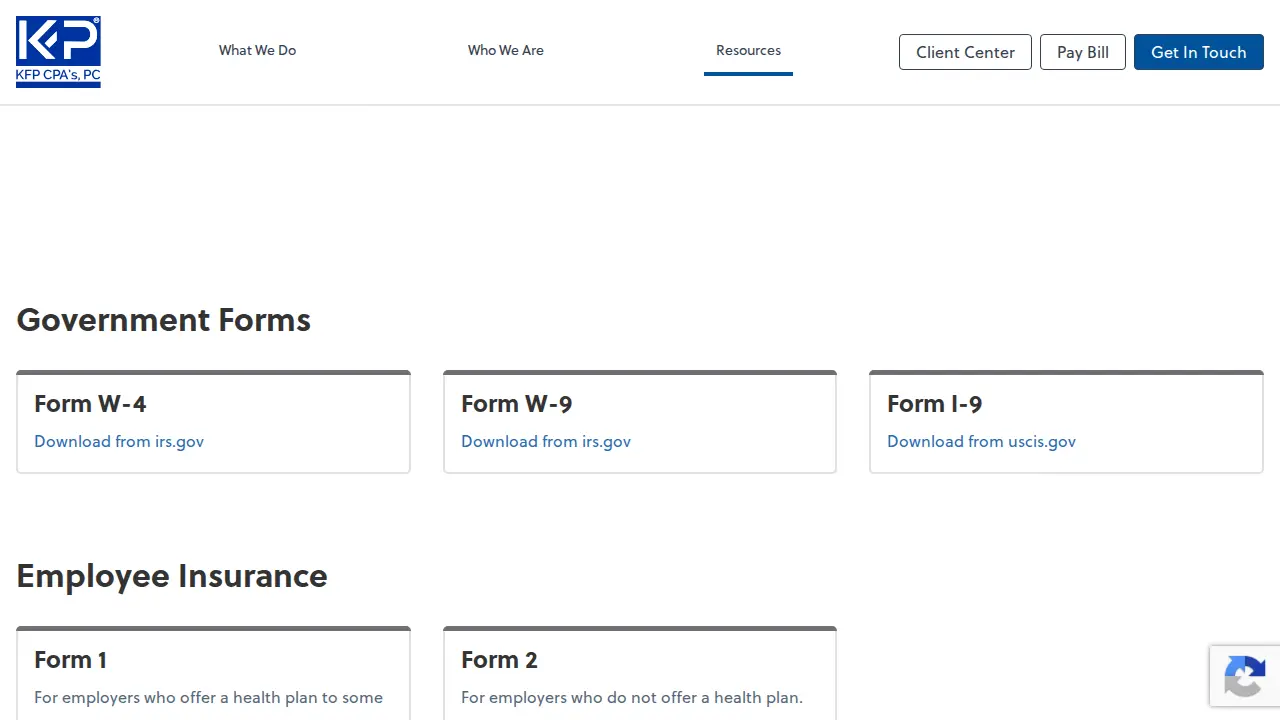Select the Form 2 card title
Image resolution: width=1280 pixels, height=720 pixels.
pyautogui.click(x=499, y=660)
